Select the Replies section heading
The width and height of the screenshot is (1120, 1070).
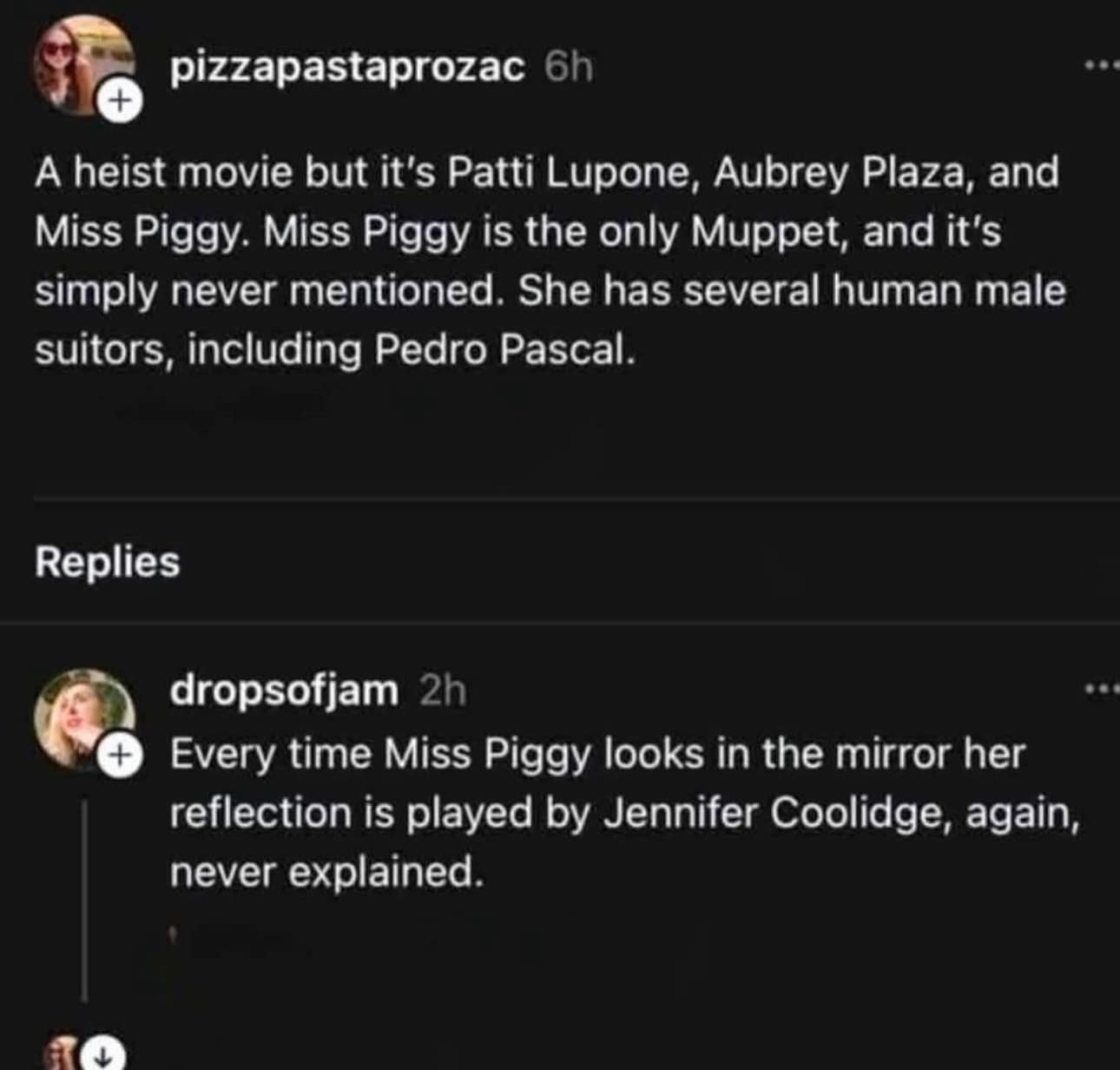tap(108, 562)
